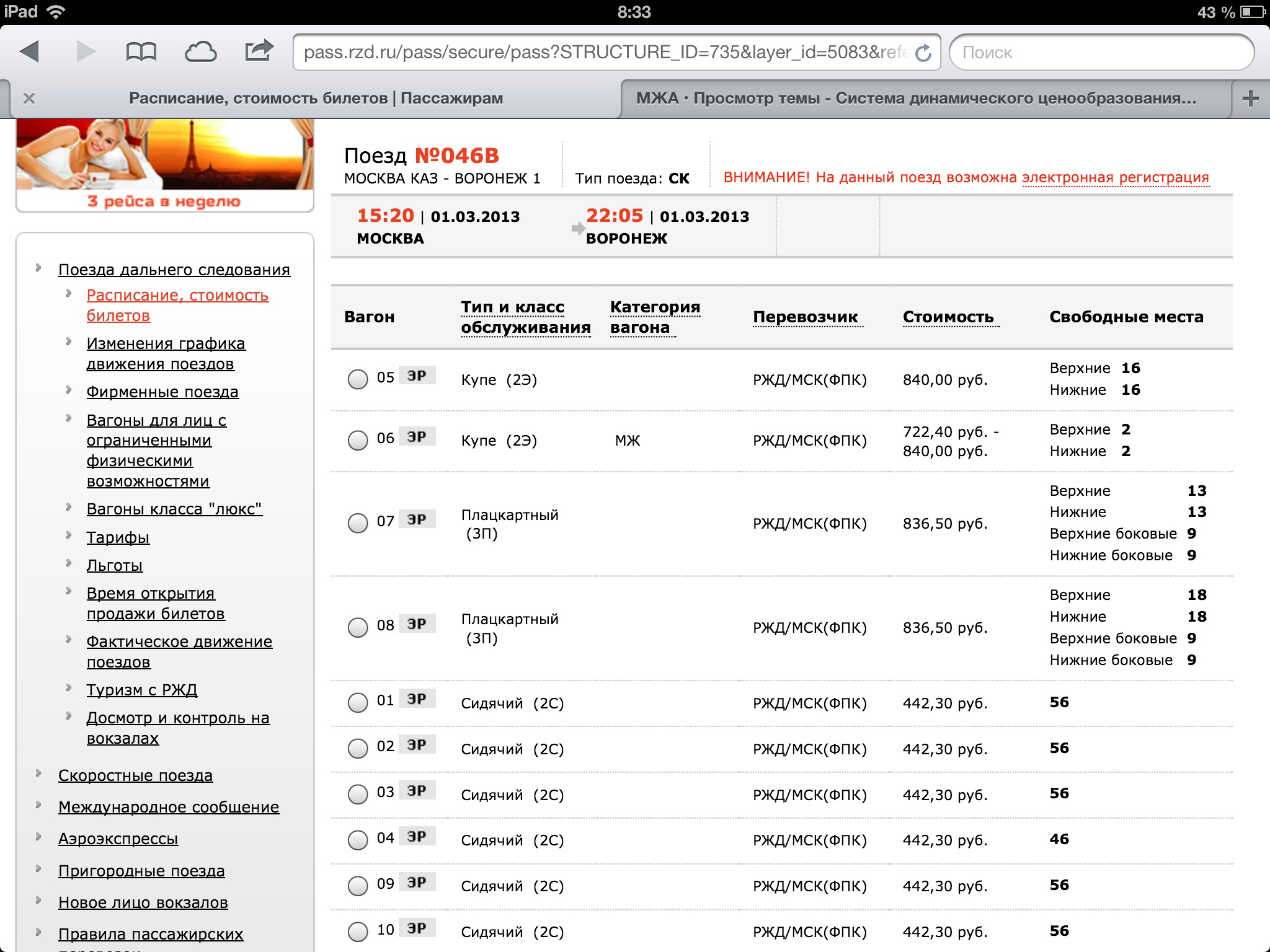Open iCloud tabs cloud icon

[200, 52]
